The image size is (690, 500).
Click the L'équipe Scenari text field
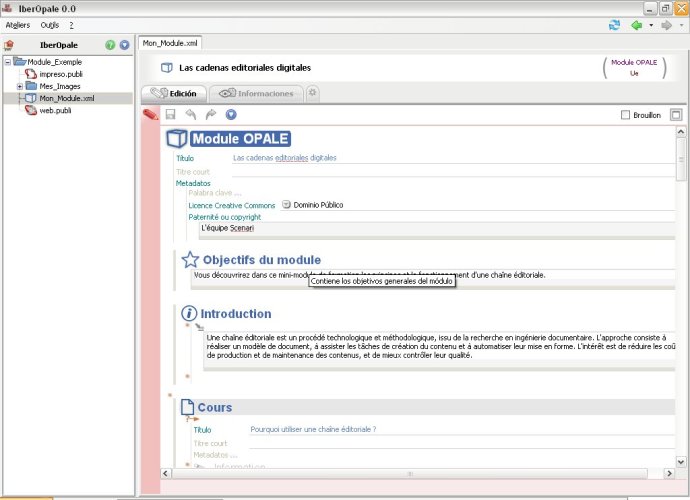(437, 228)
